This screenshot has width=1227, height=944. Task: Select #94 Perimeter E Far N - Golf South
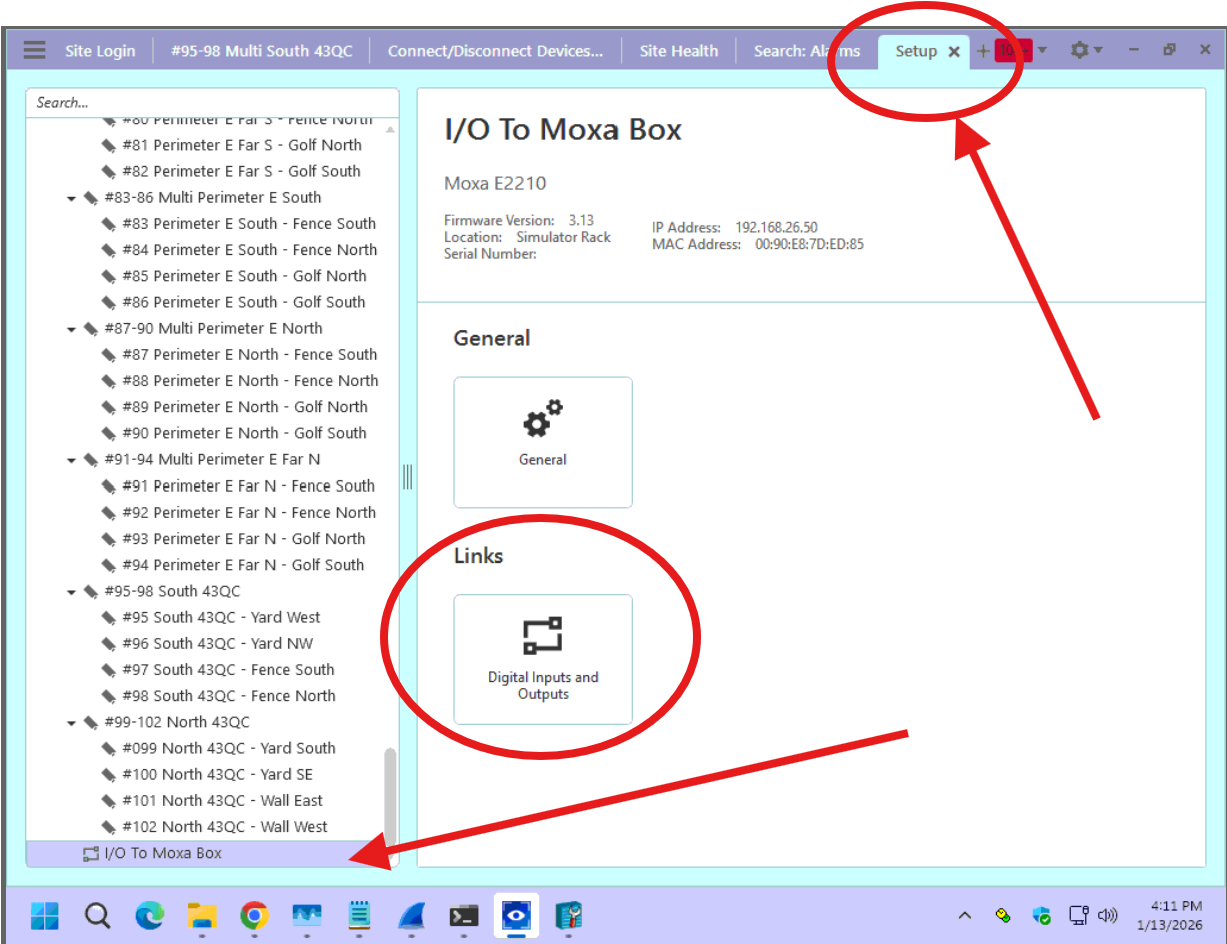pos(243,565)
